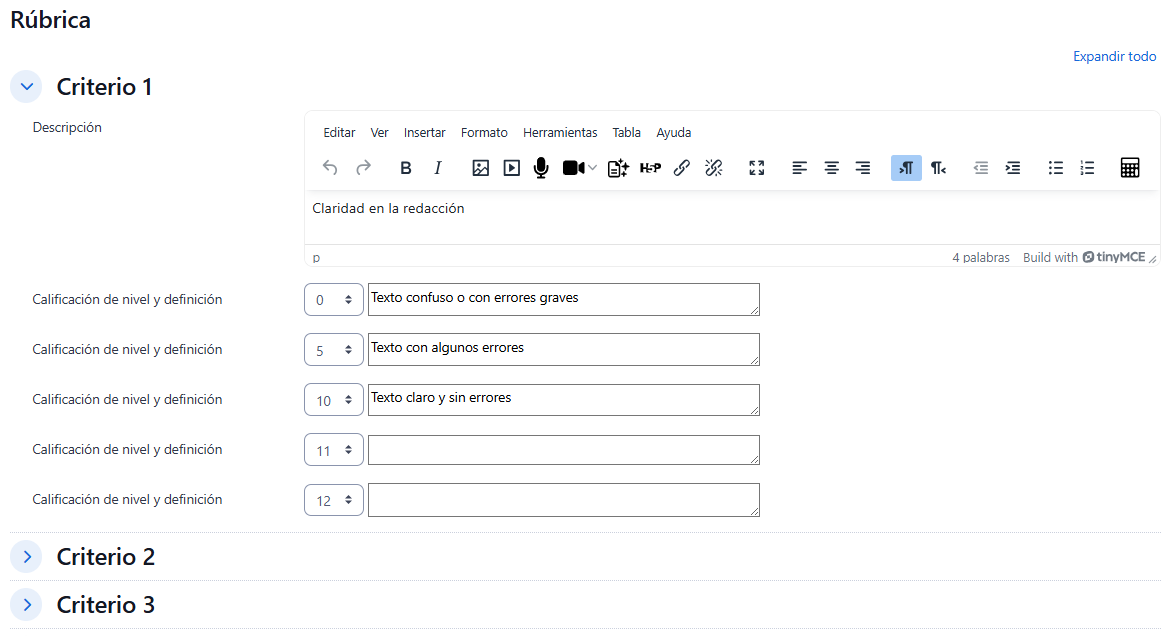Insert an image using the toolbar icon
The image size is (1174, 636).
[x=480, y=168]
